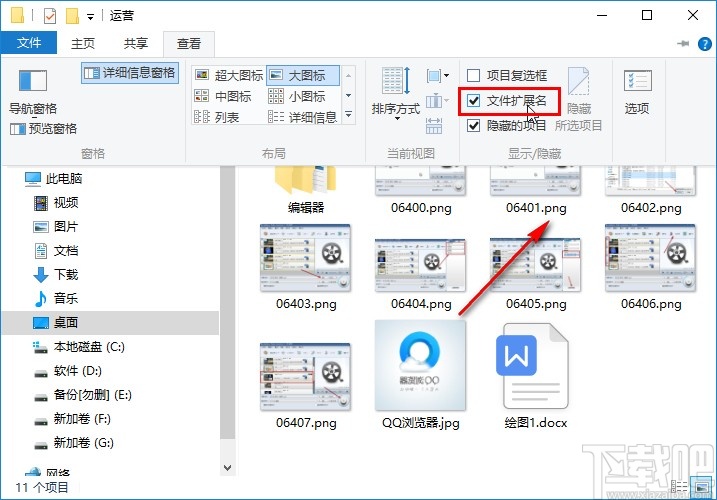
Task: Open 软件 (D:) drive
Action: point(68,371)
